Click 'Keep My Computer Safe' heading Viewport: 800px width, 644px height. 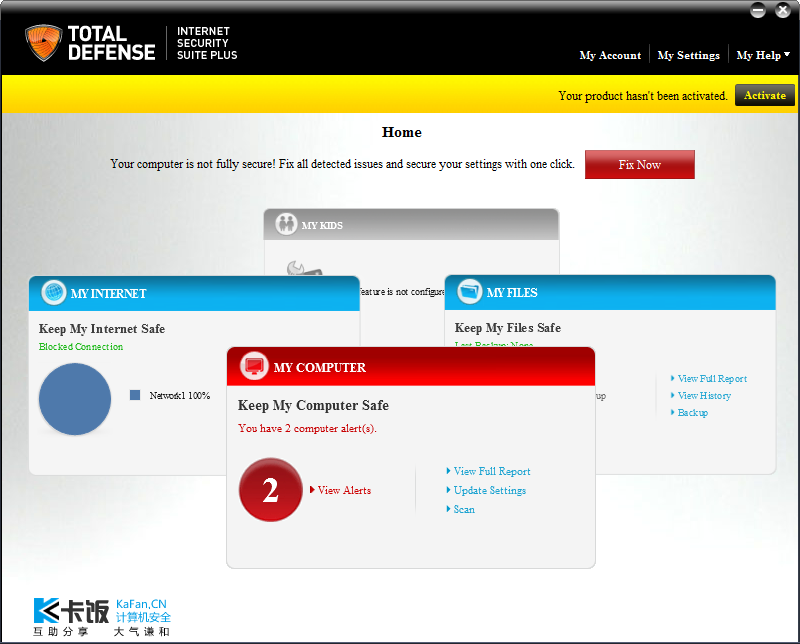313,405
